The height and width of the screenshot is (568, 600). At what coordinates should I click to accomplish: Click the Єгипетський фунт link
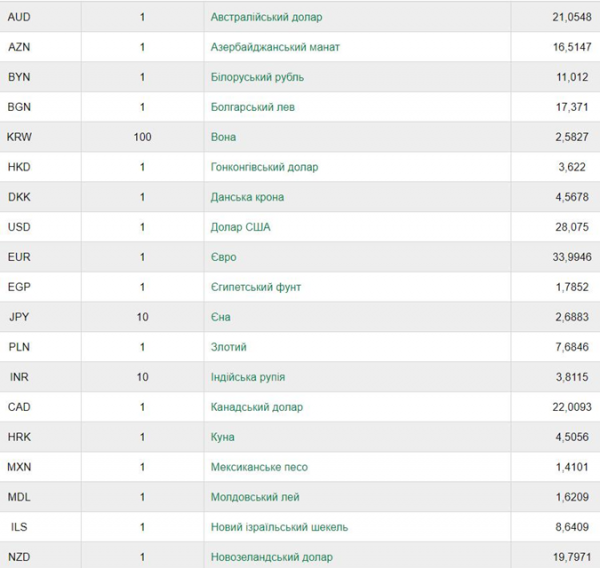coord(256,287)
